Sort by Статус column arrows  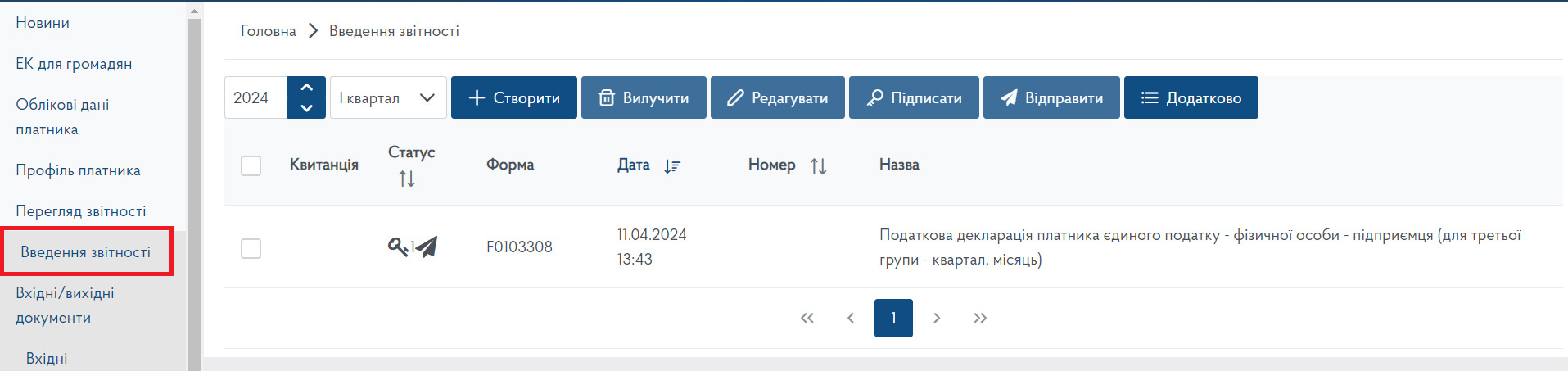point(407,179)
